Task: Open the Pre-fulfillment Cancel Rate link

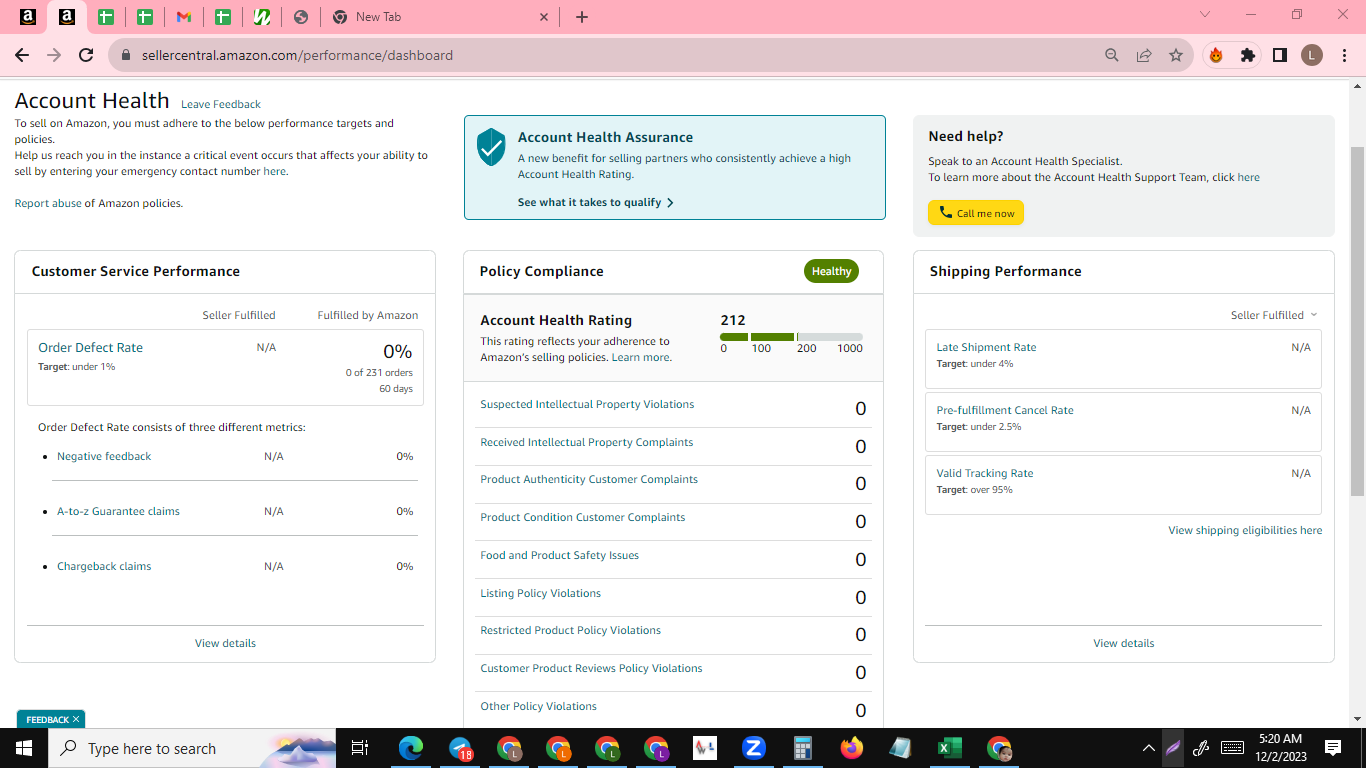Action: (x=1005, y=410)
